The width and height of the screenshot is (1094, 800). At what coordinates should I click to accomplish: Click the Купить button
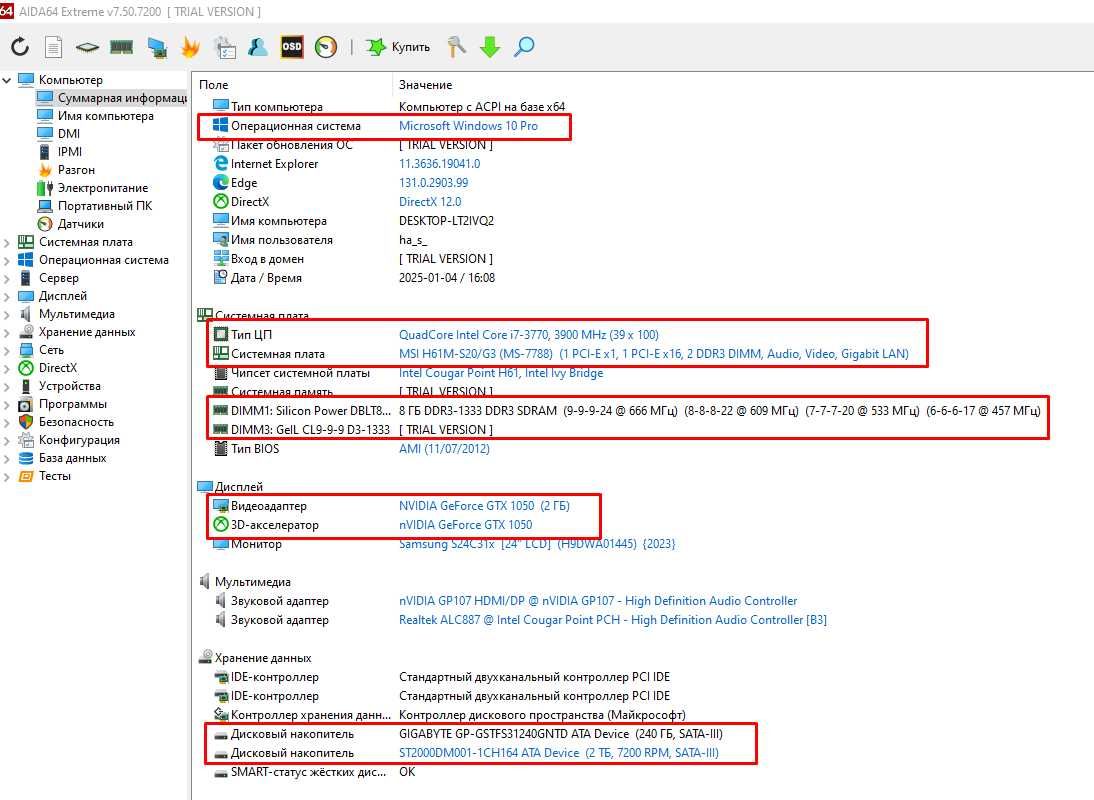click(x=398, y=47)
